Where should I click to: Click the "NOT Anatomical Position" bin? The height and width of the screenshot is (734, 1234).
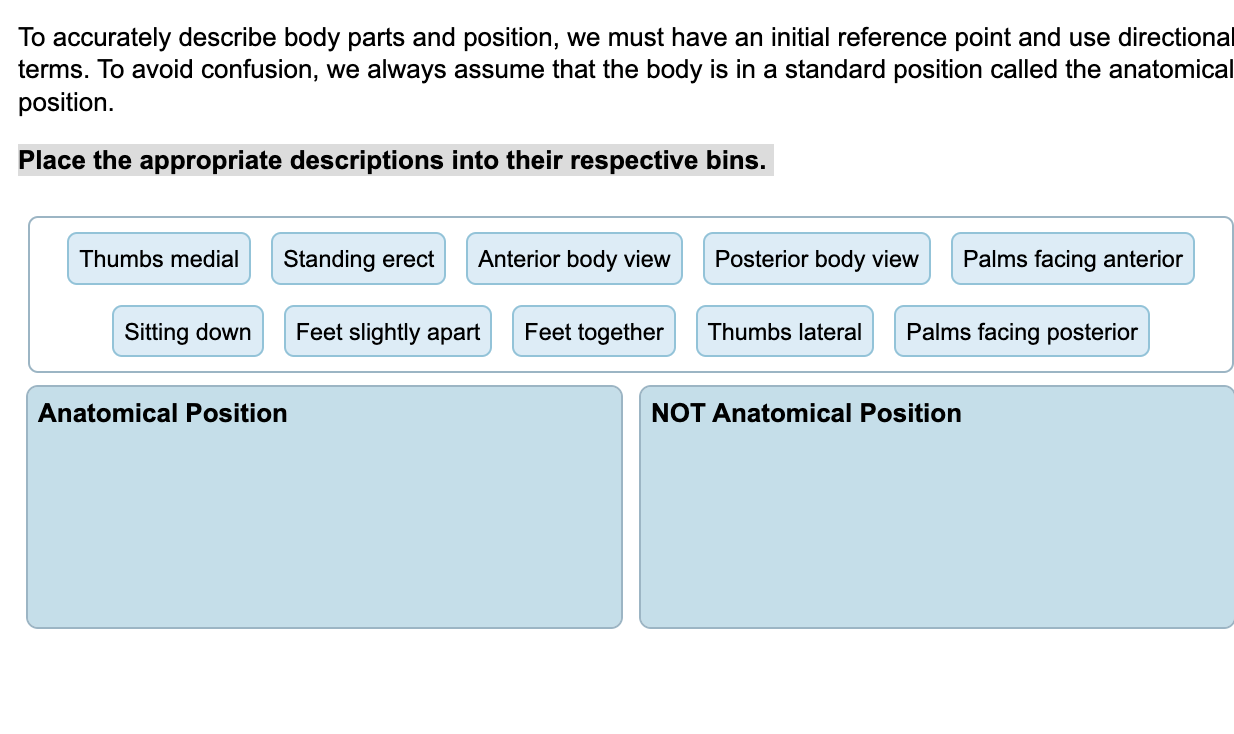tap(938, 510)
